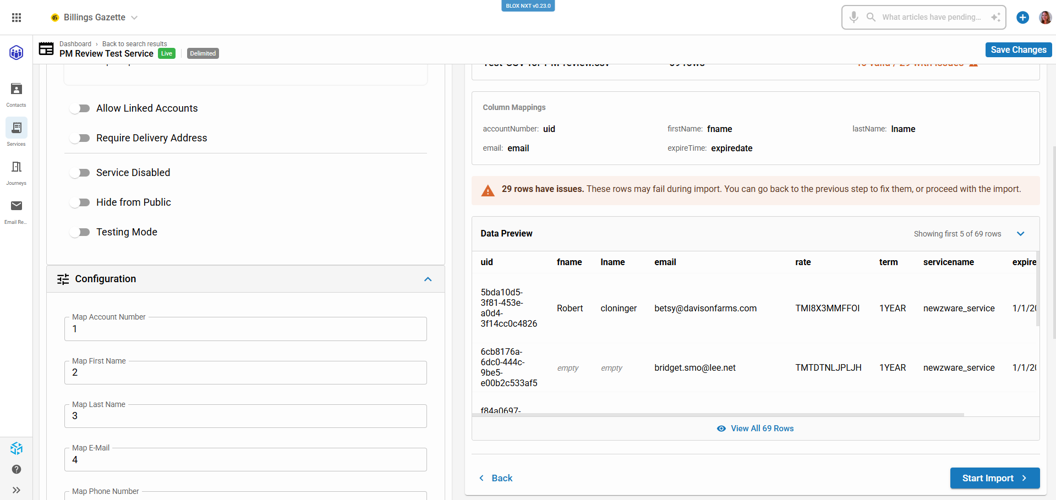Viewport: 1056px width, 500px height.
Task: Toggle Service Disabled switch
Action: [80, 173]
